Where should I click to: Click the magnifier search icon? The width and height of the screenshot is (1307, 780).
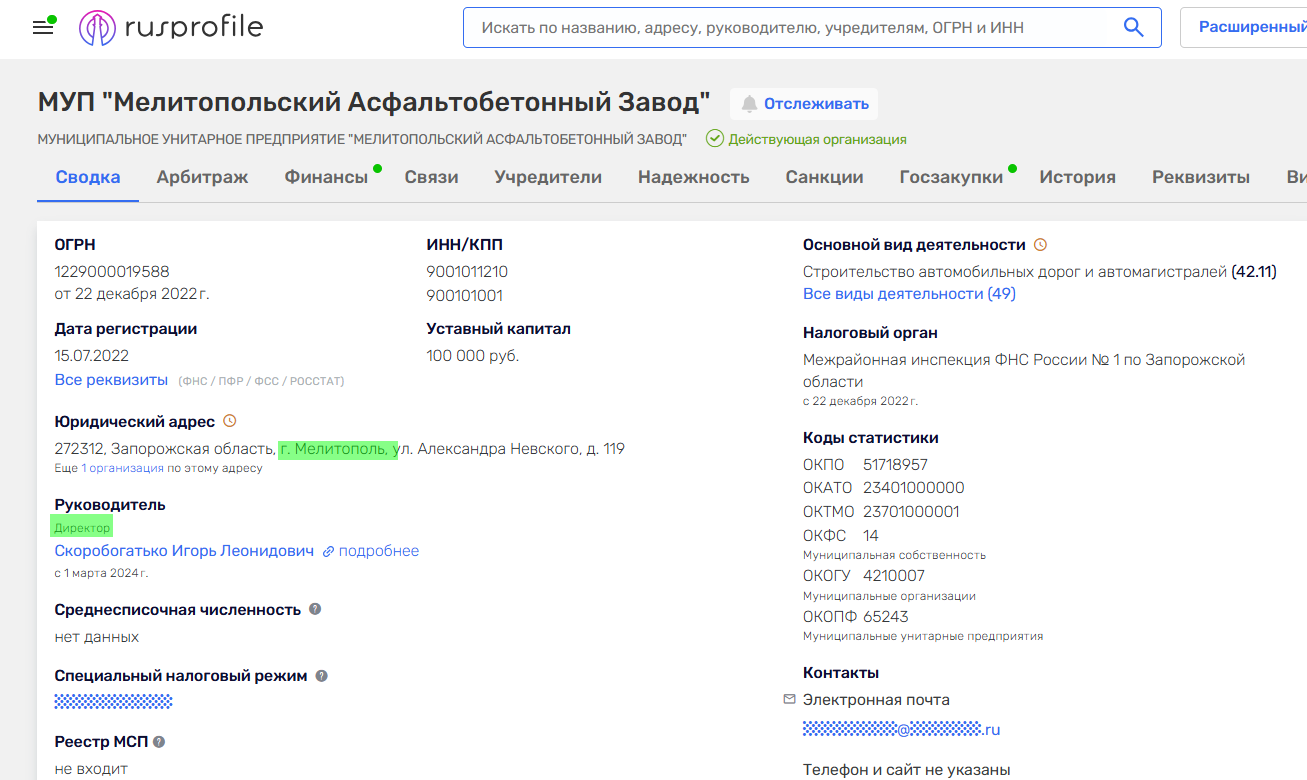1133,28
